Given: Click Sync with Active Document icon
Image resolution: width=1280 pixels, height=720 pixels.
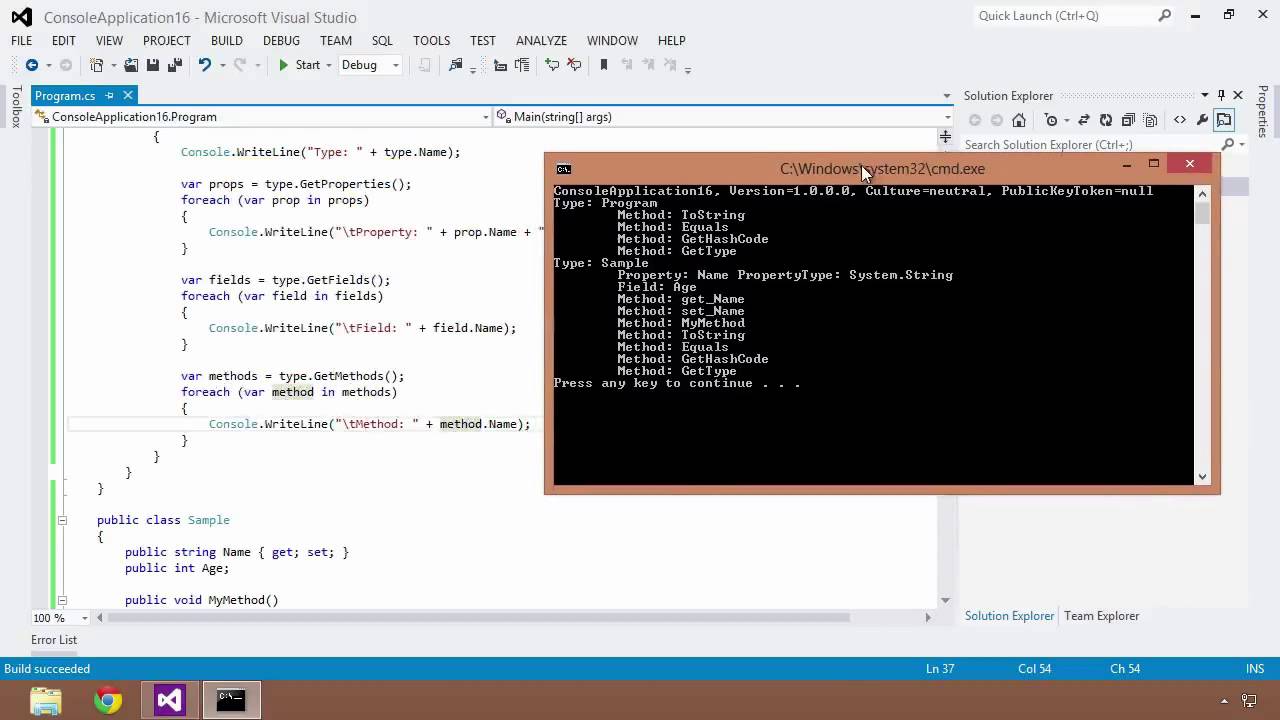Looking at the screenshot, I should (x=1084, y=120).
